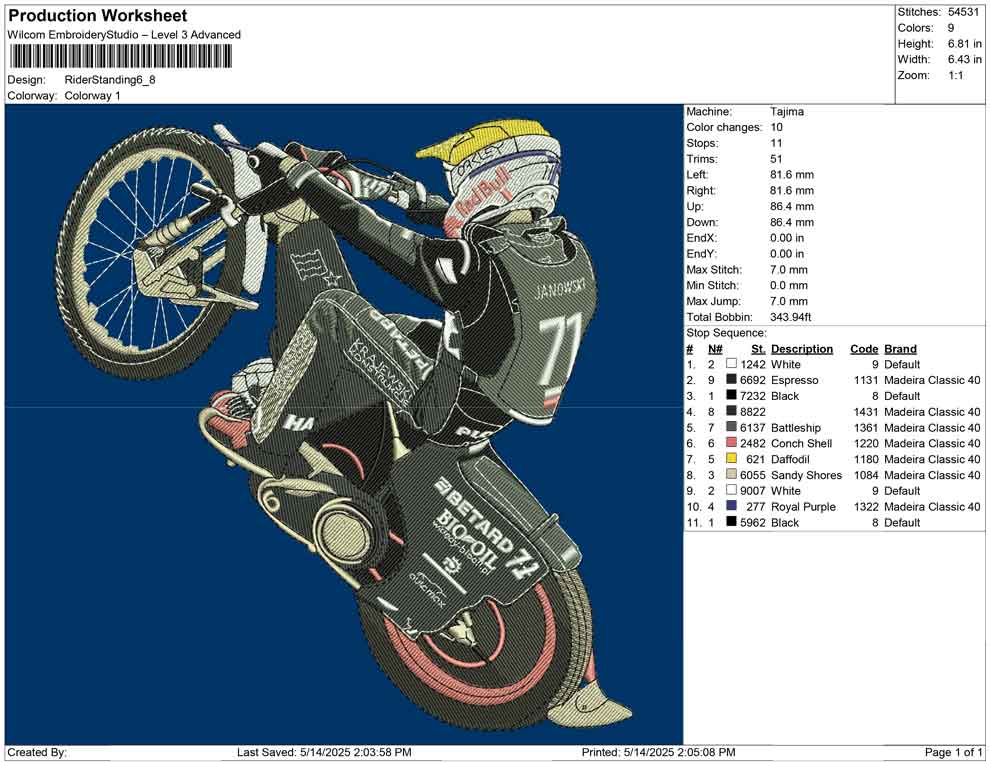The width and height of the screenshot is (990, 762).
Task: Click the Width value 6.43 in
Action: (x=964, y=59)
